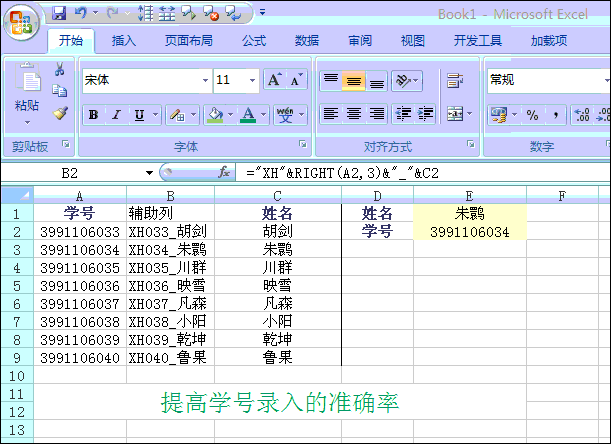
Task: Copy selection with the copy icon
Action: 60,91
